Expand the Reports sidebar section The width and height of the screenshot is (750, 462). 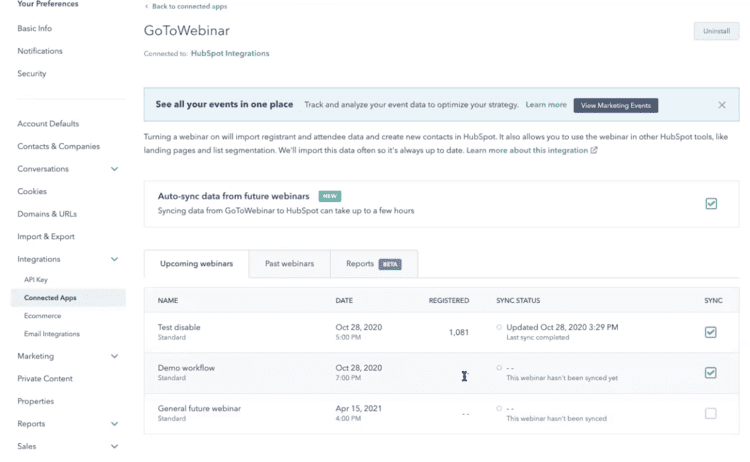click(x=114, y=424)
